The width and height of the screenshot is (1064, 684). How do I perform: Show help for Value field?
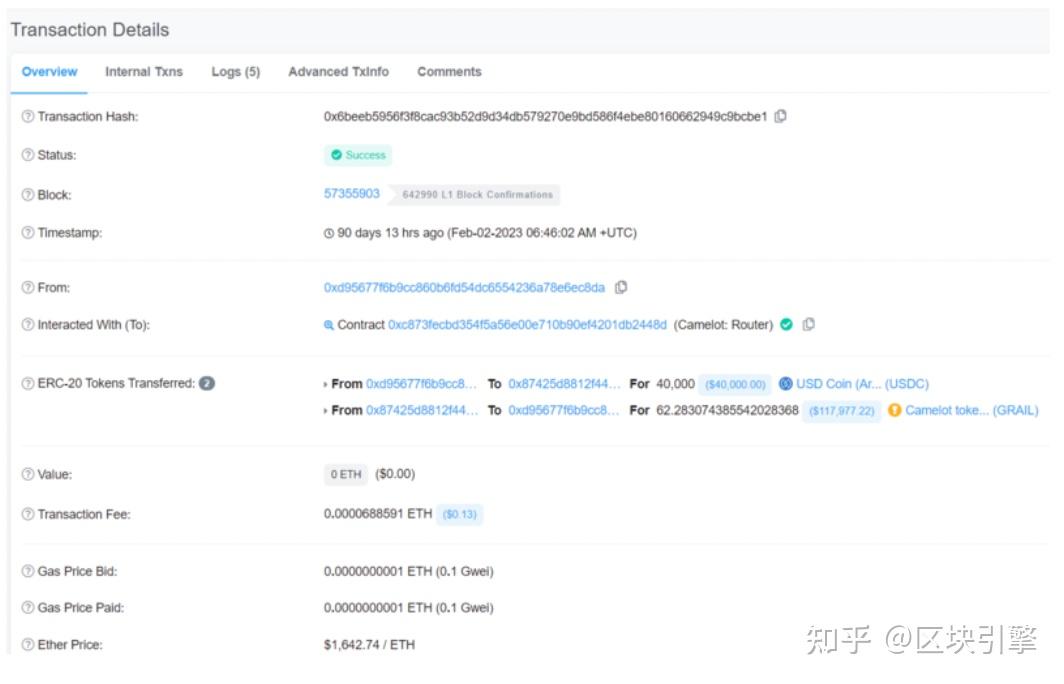coord(28,474)
